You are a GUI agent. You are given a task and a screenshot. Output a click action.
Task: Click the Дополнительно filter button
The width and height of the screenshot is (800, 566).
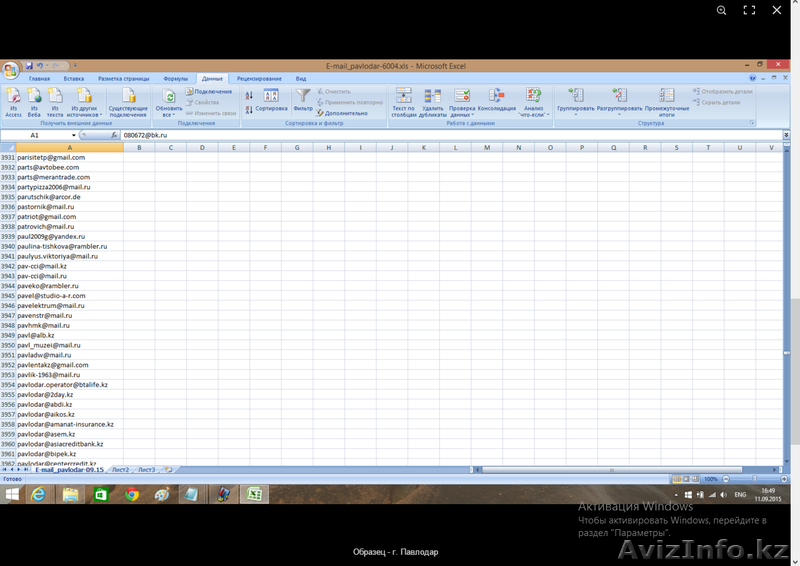click(343, 113)
